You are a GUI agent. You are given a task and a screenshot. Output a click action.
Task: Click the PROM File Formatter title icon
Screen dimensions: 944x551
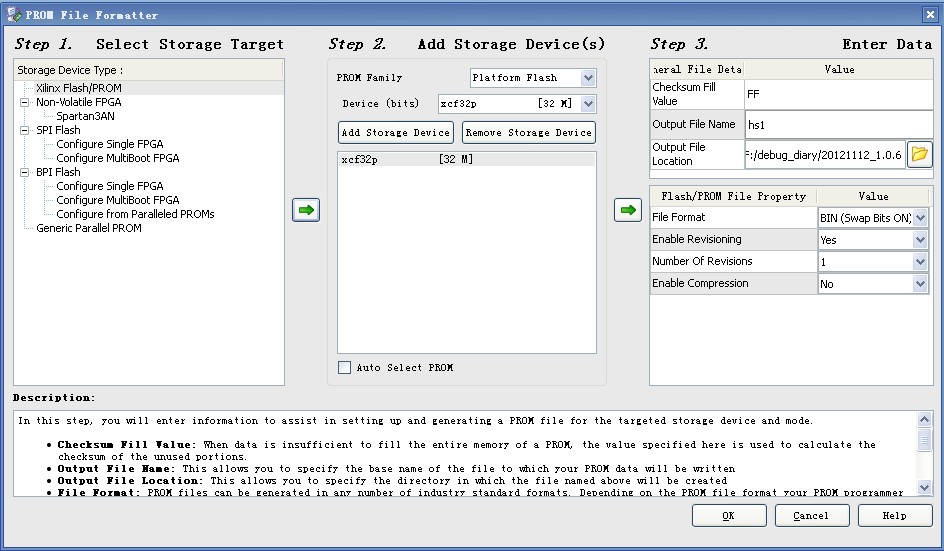[13, 15]
